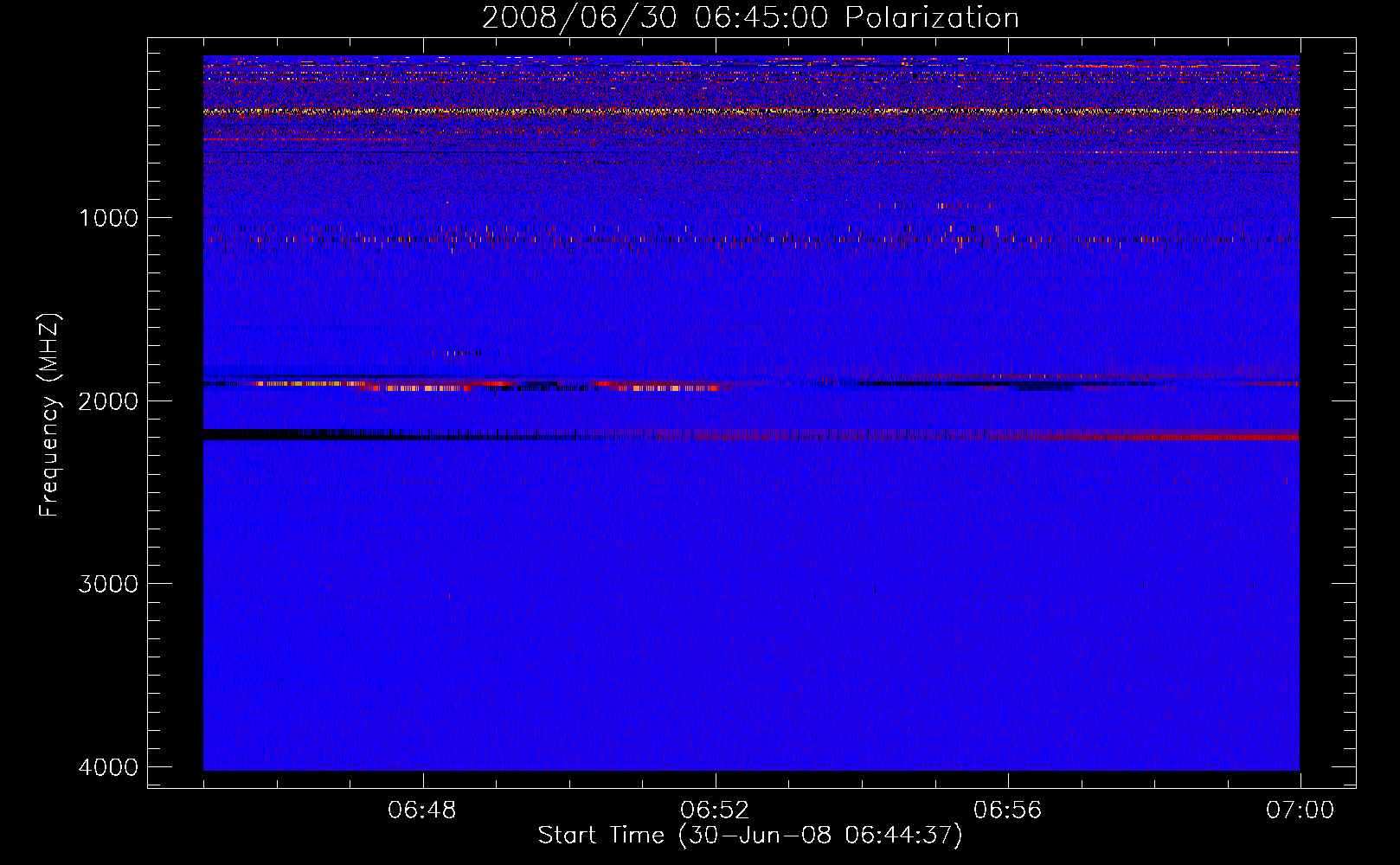1400x865 pixels.
Task: Click the '2000' frequency tick label
Action: click(108, 400)
